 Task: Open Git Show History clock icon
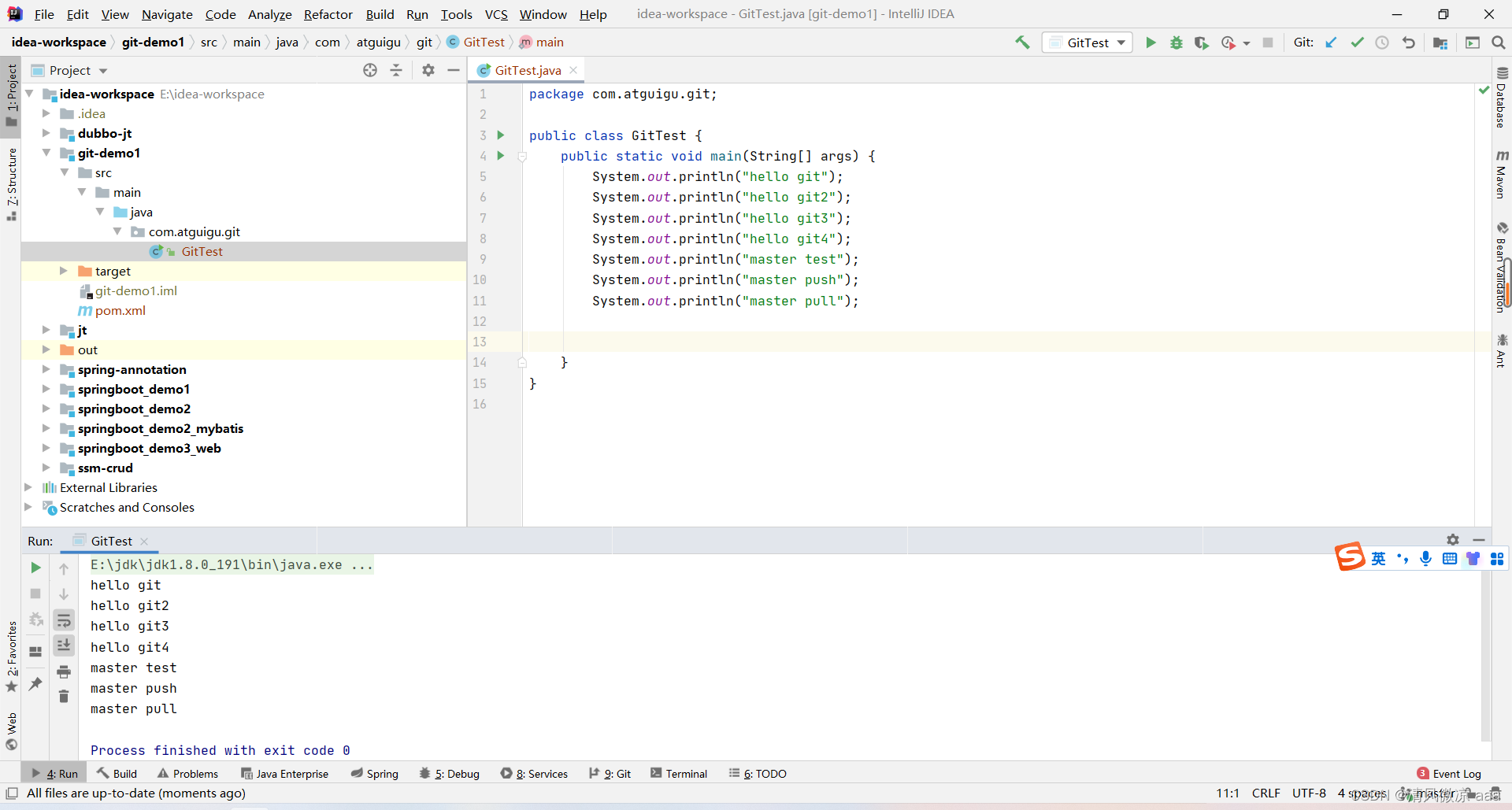(1382, 43)
